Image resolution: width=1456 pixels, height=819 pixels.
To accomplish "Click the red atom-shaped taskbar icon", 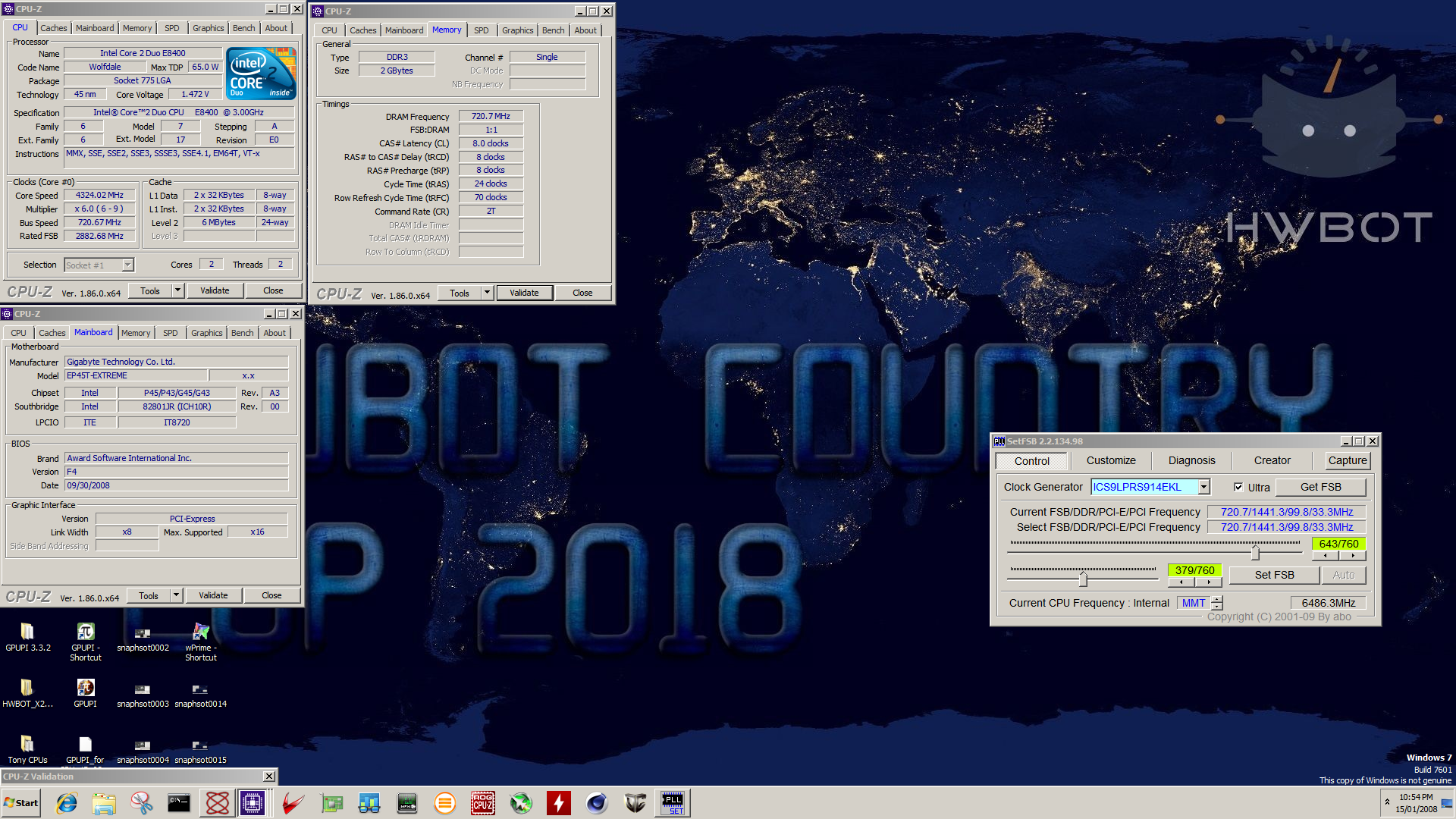I will click(x=217, y=803).
